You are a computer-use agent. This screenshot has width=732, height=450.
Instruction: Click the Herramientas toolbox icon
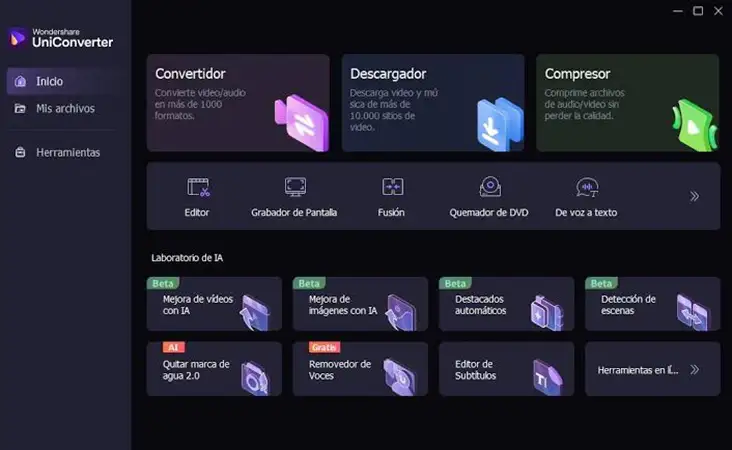click(x=20, y=152)
